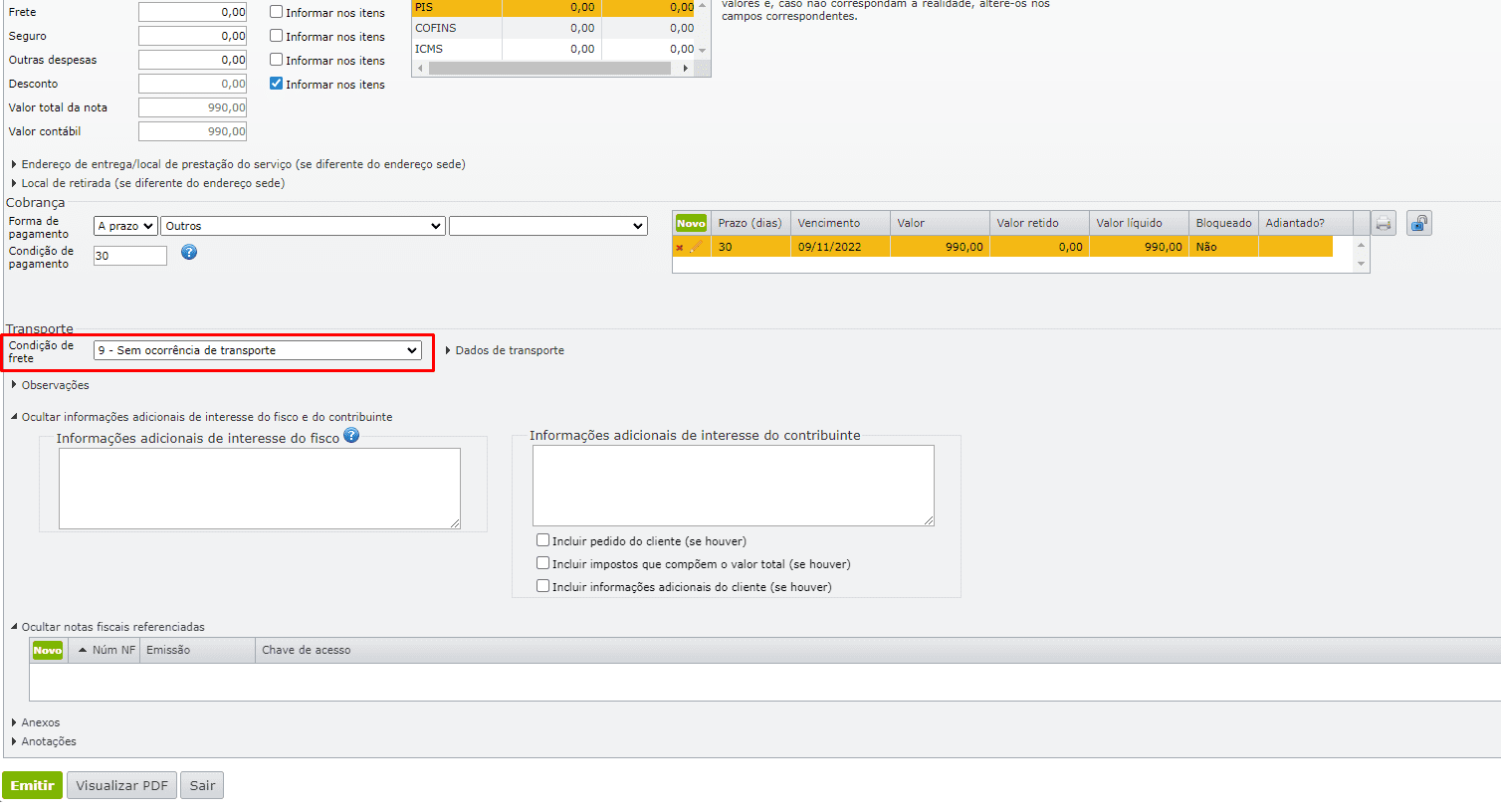Click the tax table scroll-left arrow
Screen dimensions: 1501x812
(x=420, y=69)
